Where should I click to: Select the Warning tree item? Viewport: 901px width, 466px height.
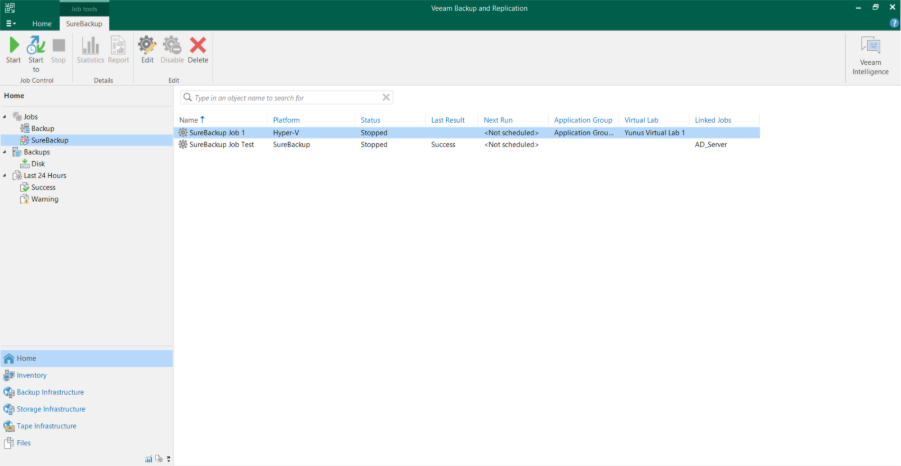(44, 199)
